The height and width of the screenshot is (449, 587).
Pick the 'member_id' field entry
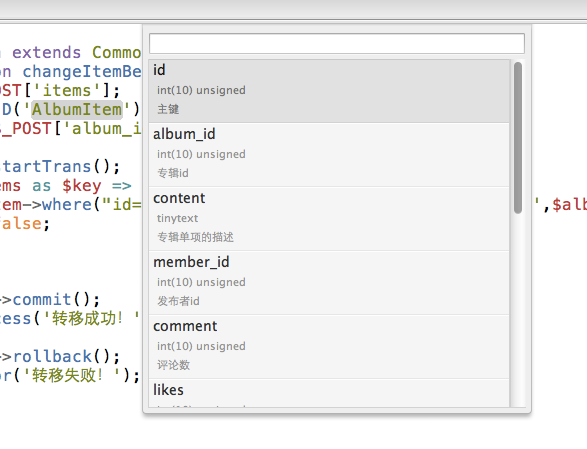pos(329,283)
